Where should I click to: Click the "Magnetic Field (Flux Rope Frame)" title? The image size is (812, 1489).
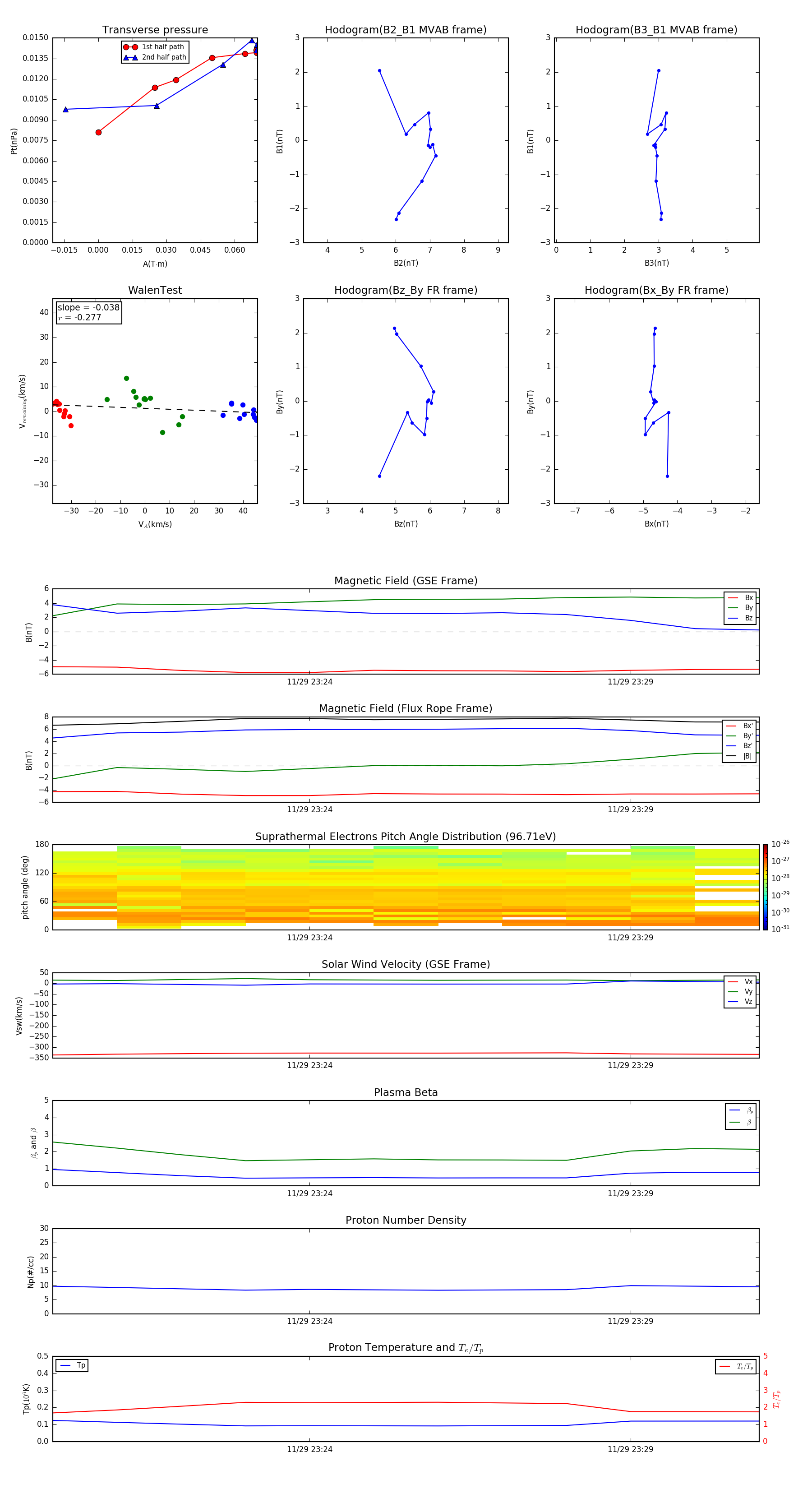pos(406,709)
